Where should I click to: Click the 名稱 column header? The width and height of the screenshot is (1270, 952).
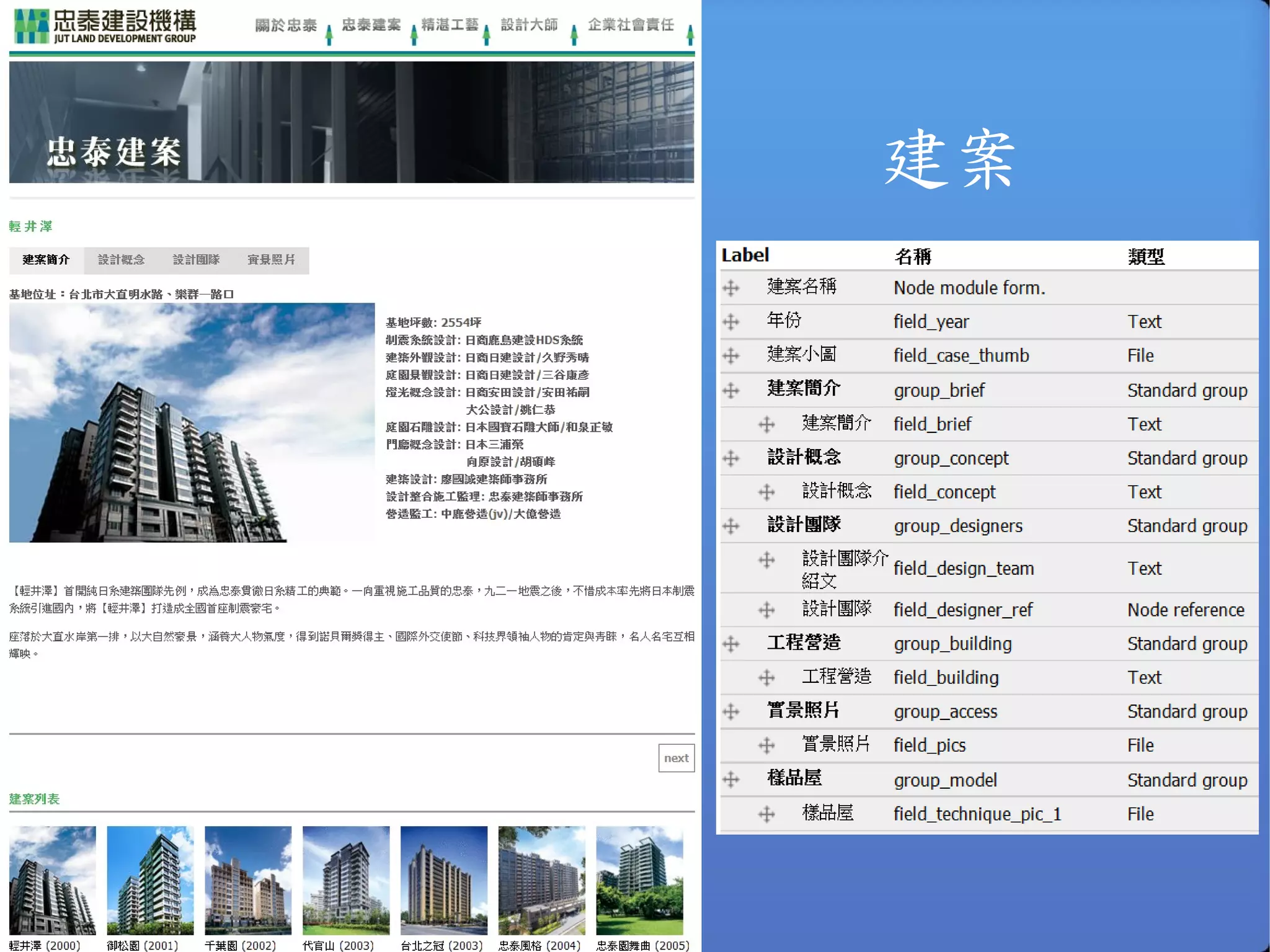(913, 256)
